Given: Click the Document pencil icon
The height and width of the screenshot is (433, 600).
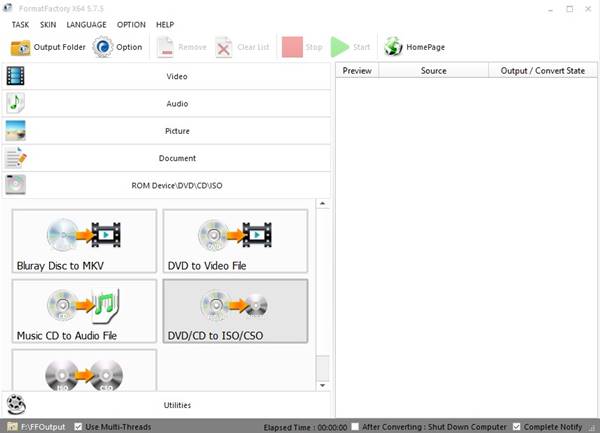Looking at the screenshot, I should click(16, 158).
